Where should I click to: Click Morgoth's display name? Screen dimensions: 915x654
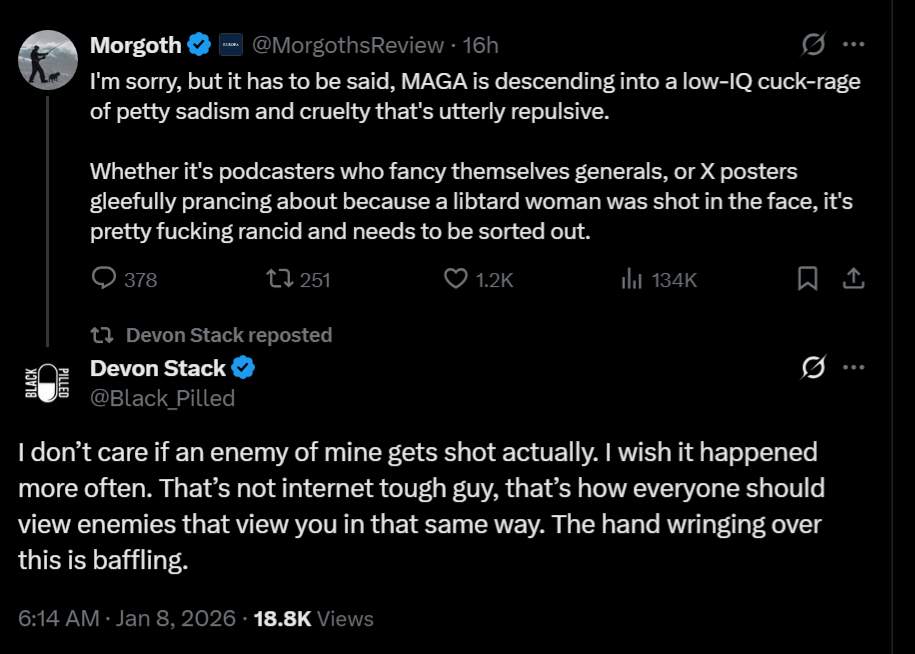pos(136,45)
